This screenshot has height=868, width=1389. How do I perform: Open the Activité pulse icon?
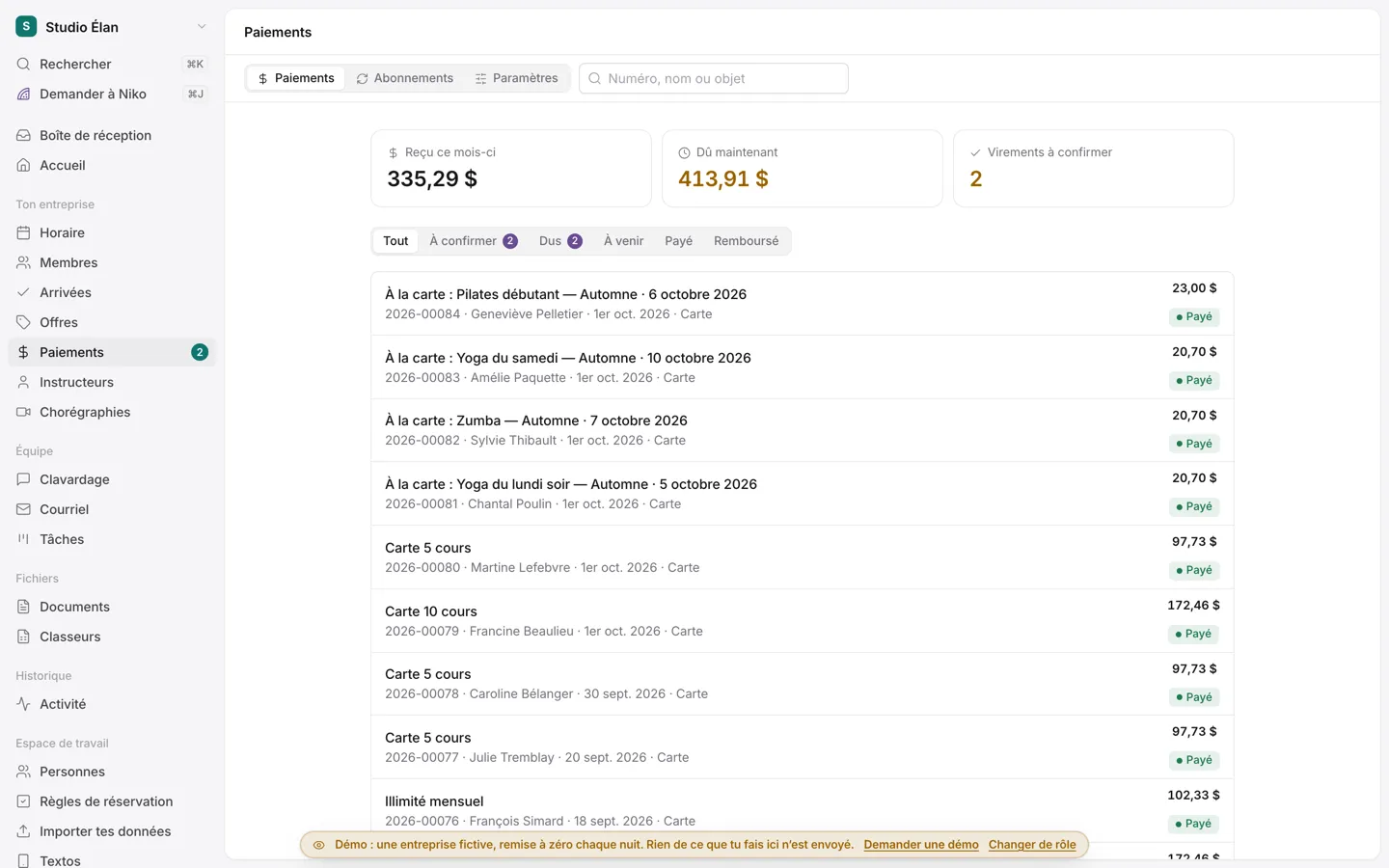pyautogui.click(x=23, y=704)
